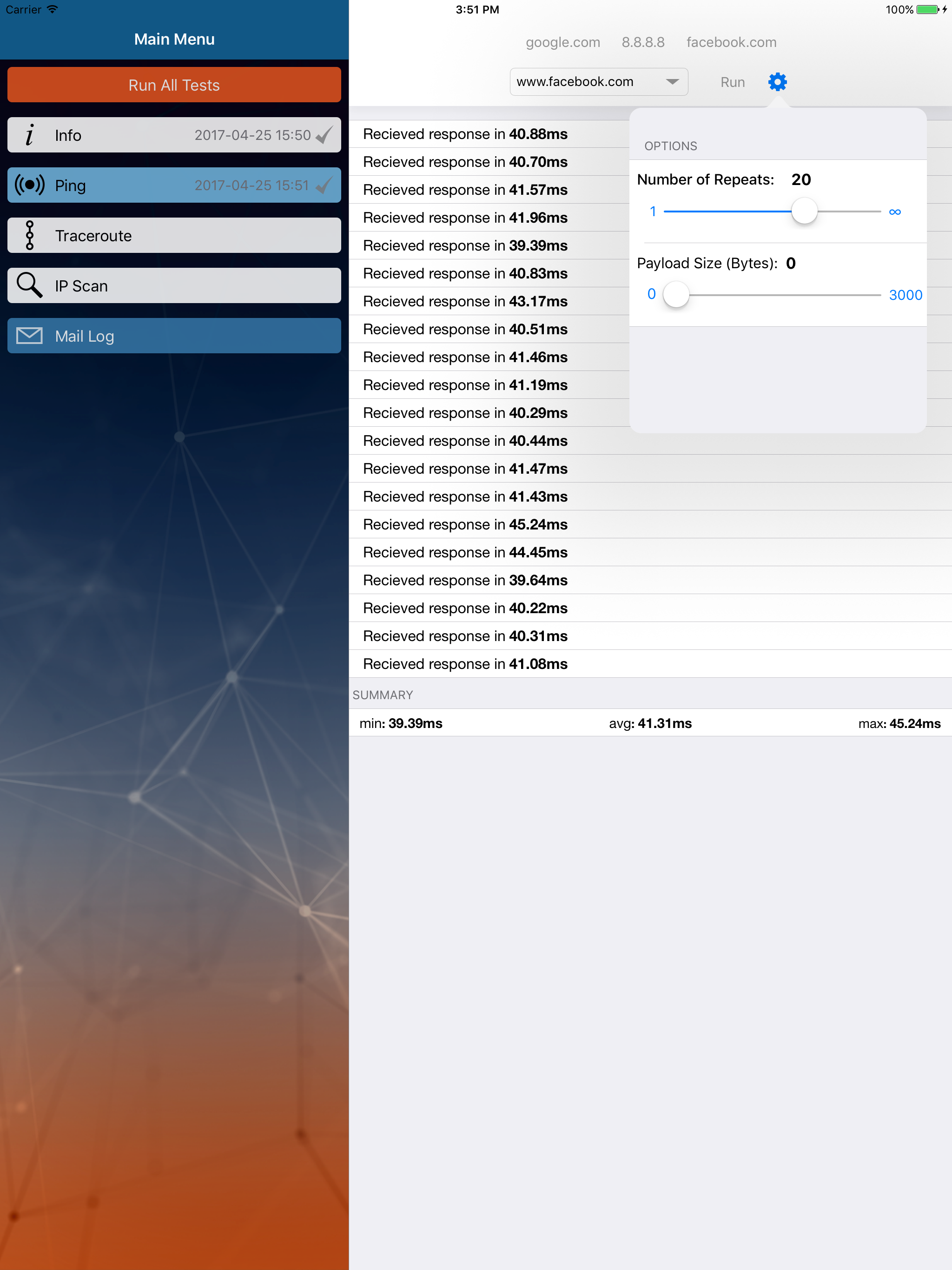This screenshot has width=952, height=1270.
Task: Click the Payload Size slider knob
Action: pyautogui.click(x=676, y=295)
